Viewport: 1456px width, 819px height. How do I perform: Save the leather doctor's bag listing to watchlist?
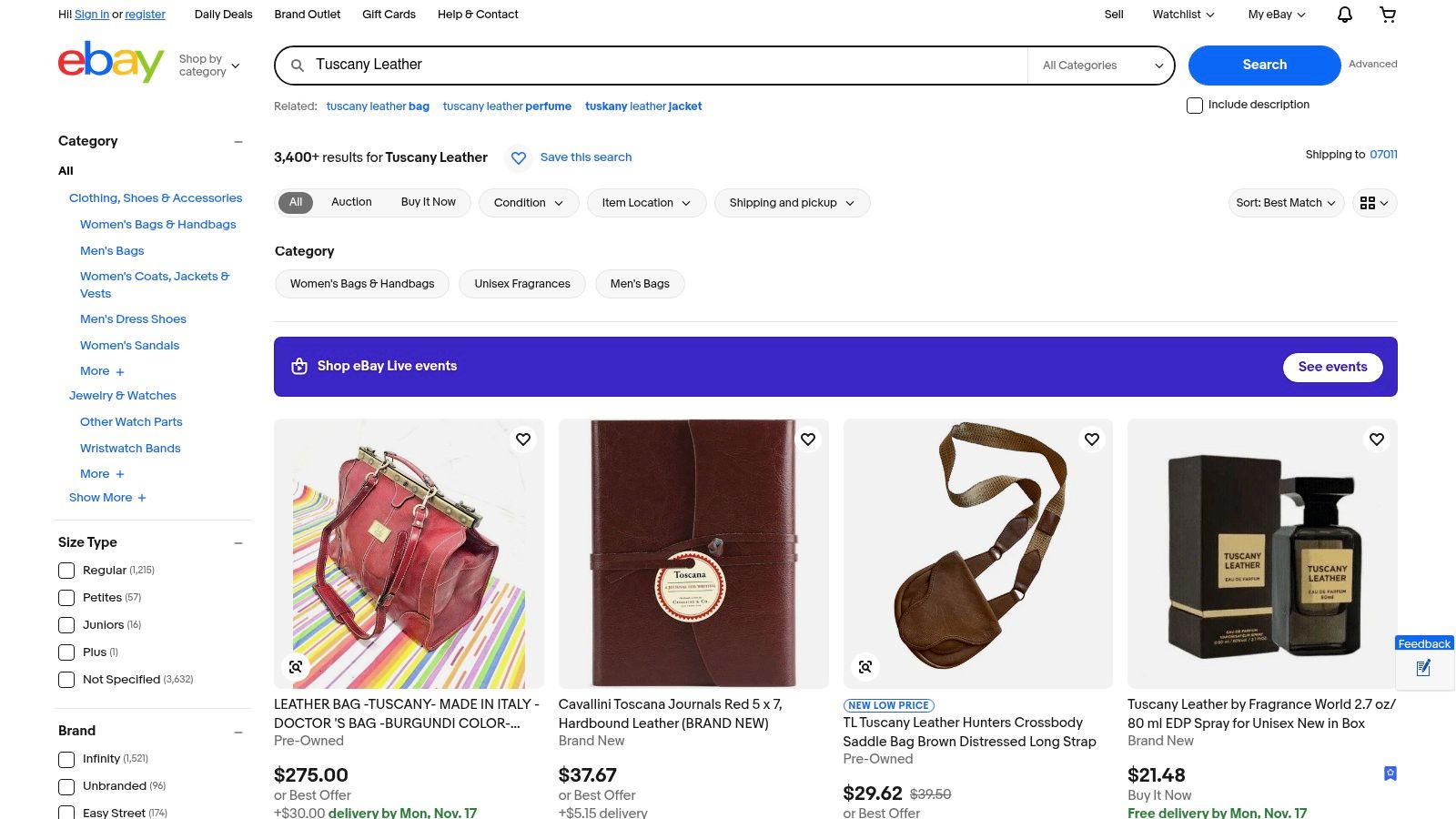tap(523, 440)
